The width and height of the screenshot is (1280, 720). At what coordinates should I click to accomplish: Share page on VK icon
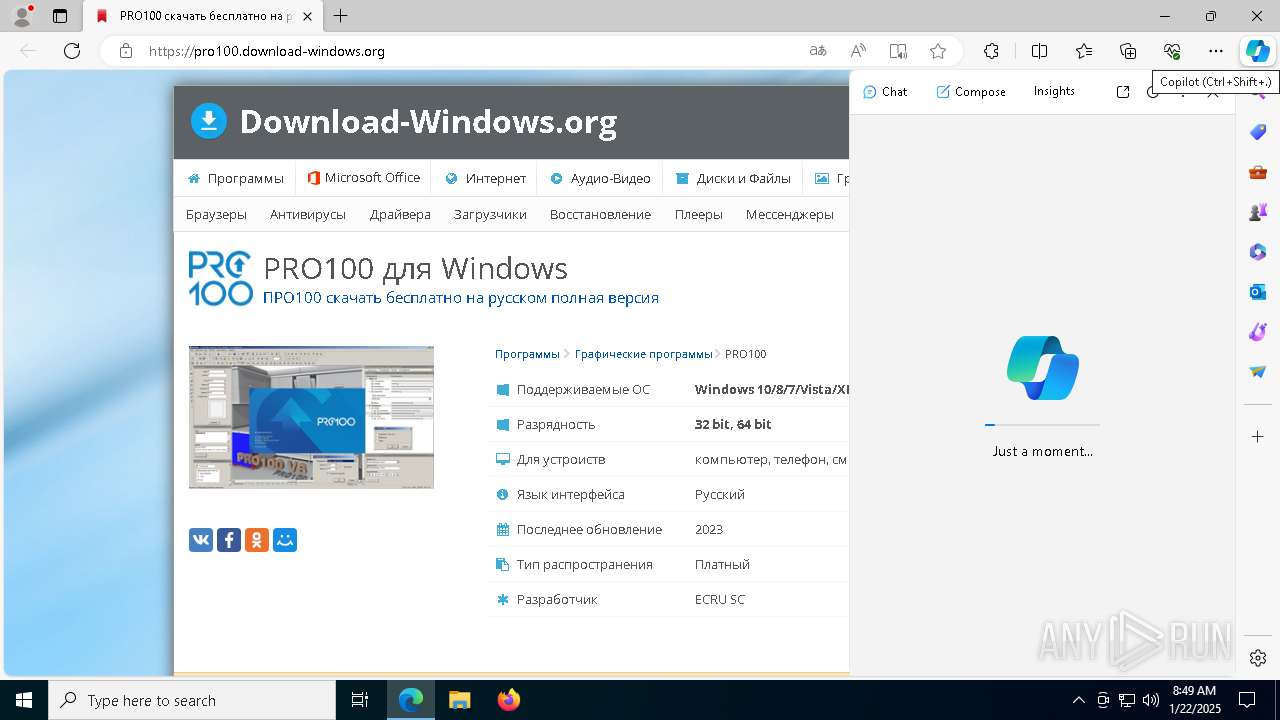201,540
